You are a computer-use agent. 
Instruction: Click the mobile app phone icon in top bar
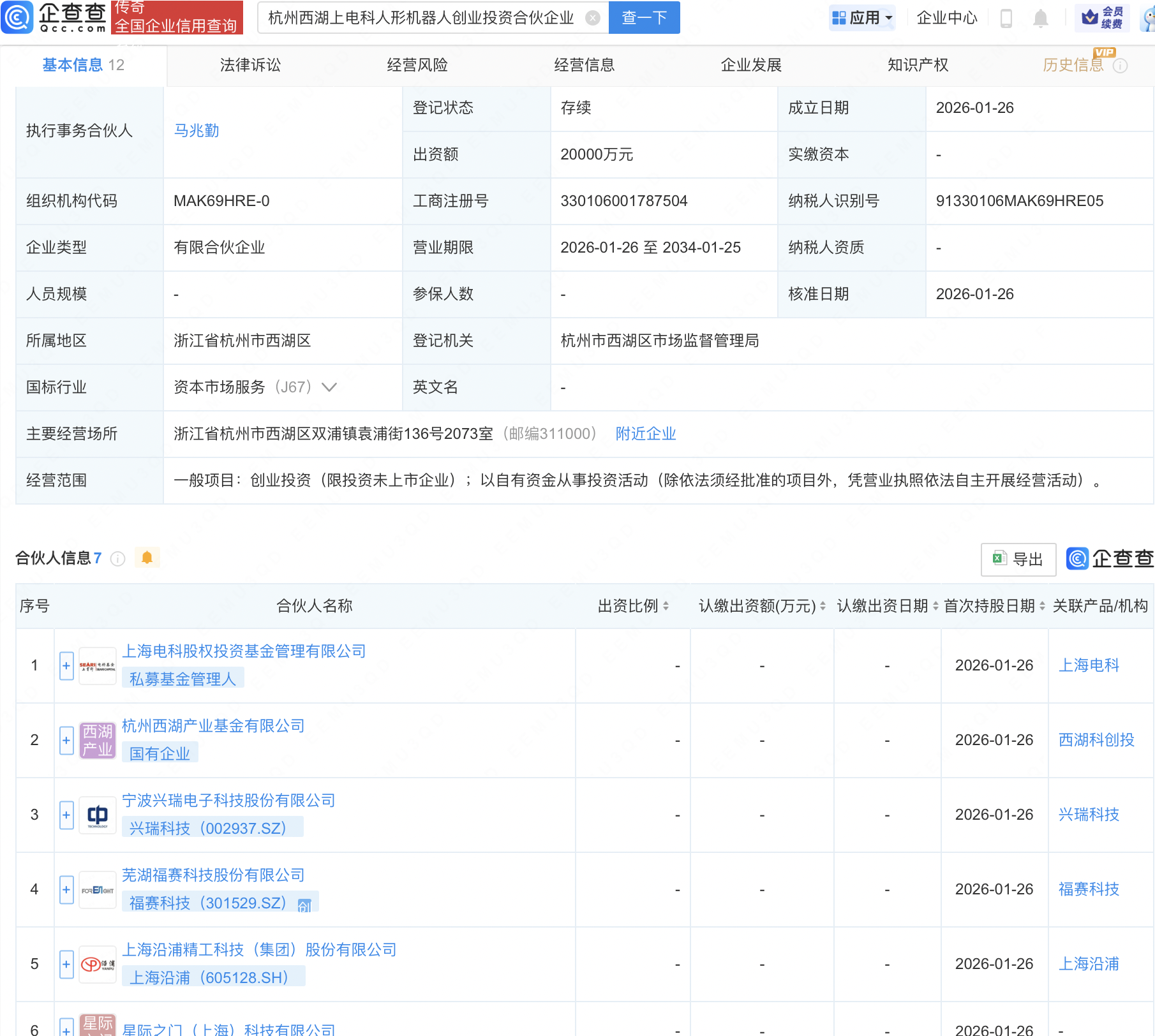(x=1007, y=17)
